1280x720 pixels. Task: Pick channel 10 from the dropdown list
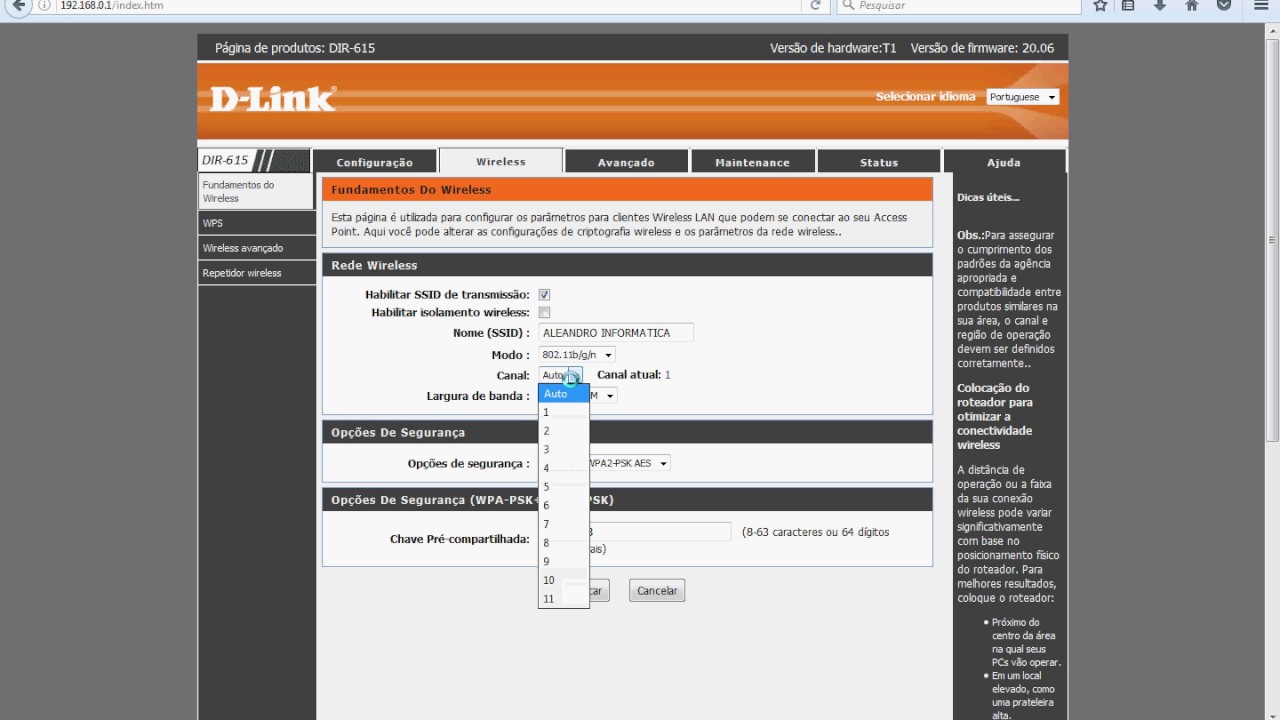(564, 580)
